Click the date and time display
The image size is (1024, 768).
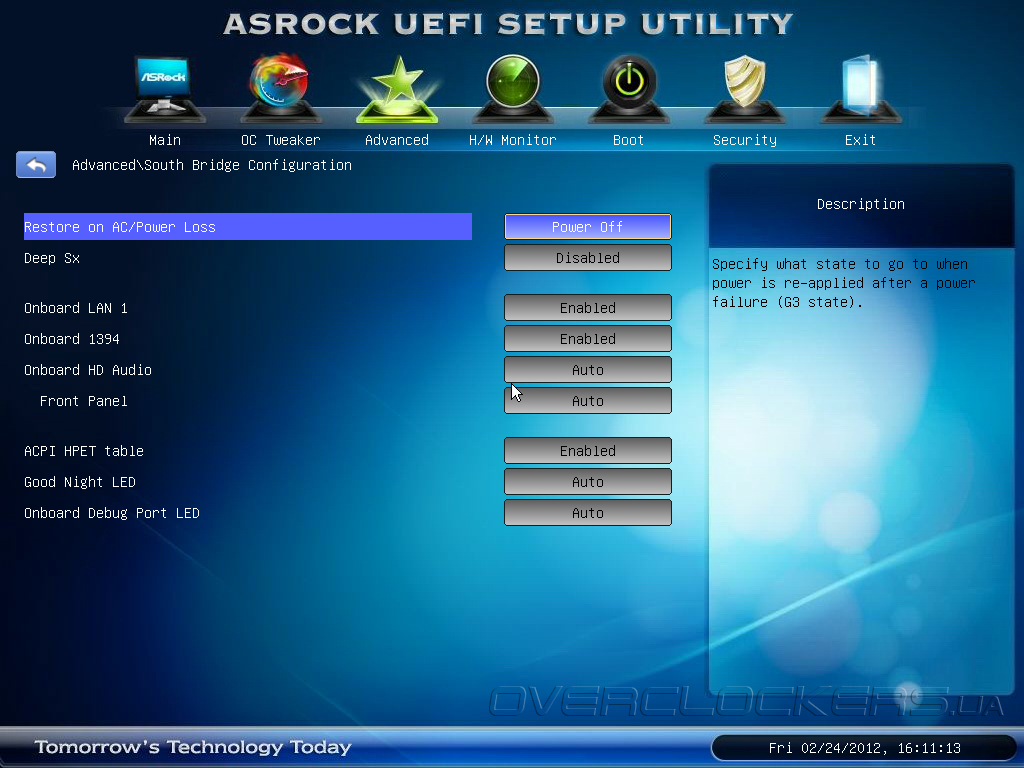pos(865,748)
